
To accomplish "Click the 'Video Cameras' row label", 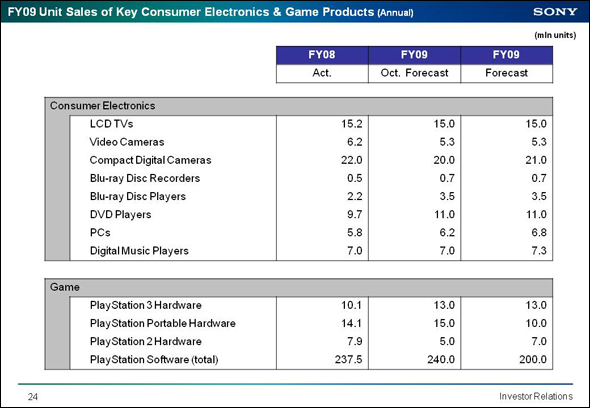I will (x=127, y=142).
